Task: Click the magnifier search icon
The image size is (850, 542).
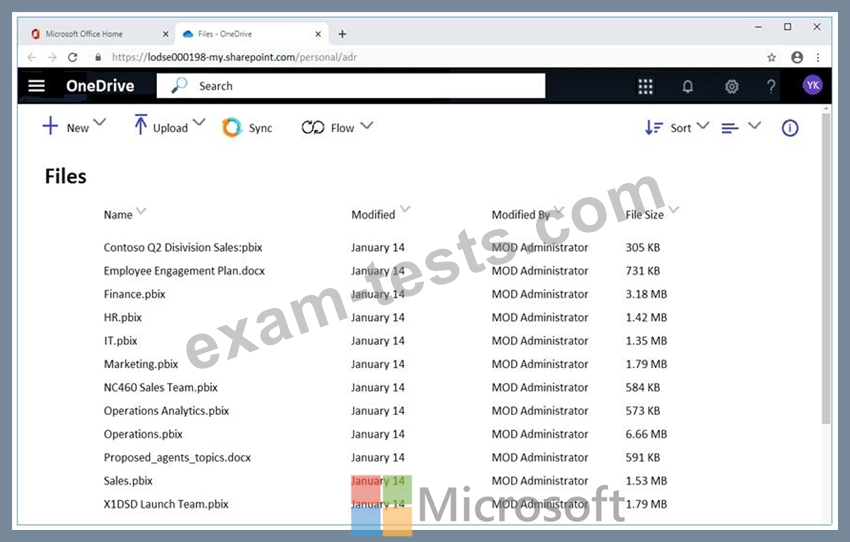Action: [x=179, y=85]
